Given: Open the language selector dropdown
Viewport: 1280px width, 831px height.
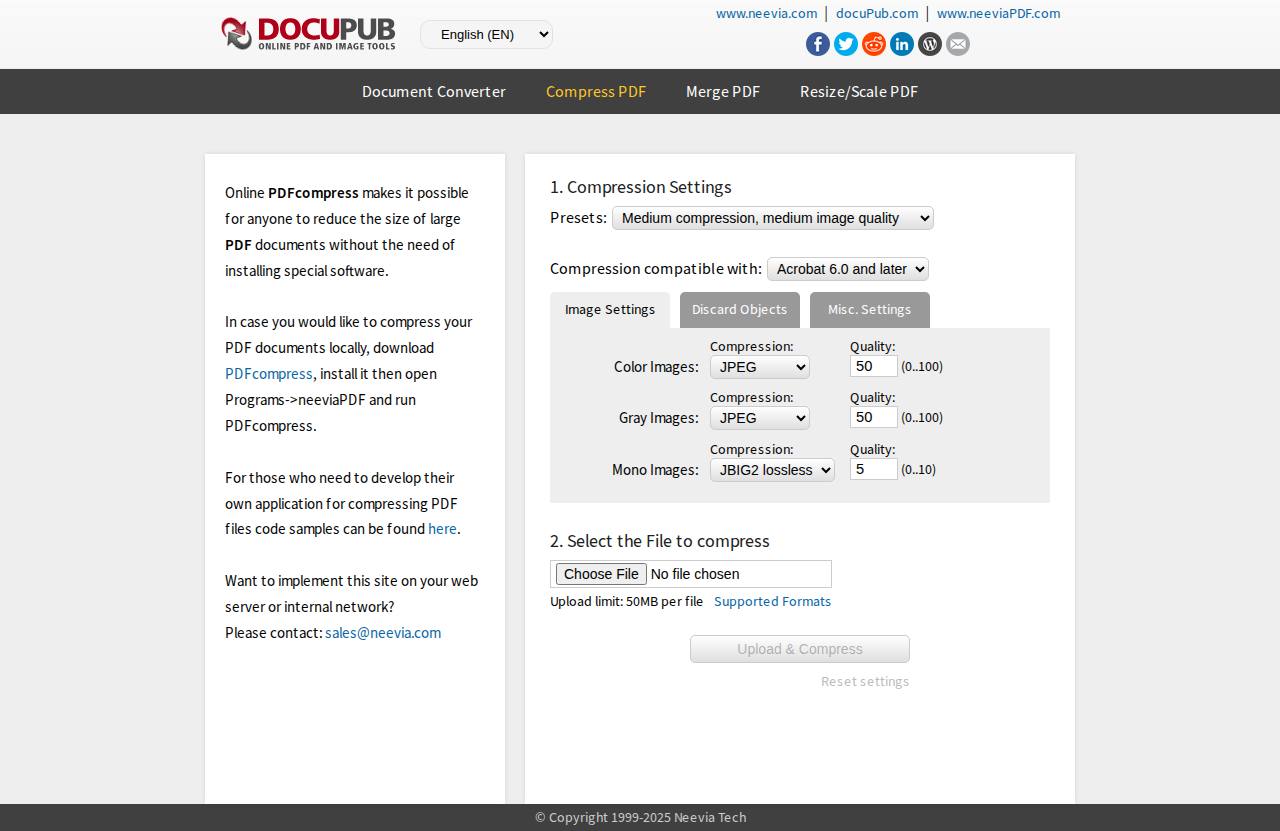Looking at the screenshot, I should [486, 35].
